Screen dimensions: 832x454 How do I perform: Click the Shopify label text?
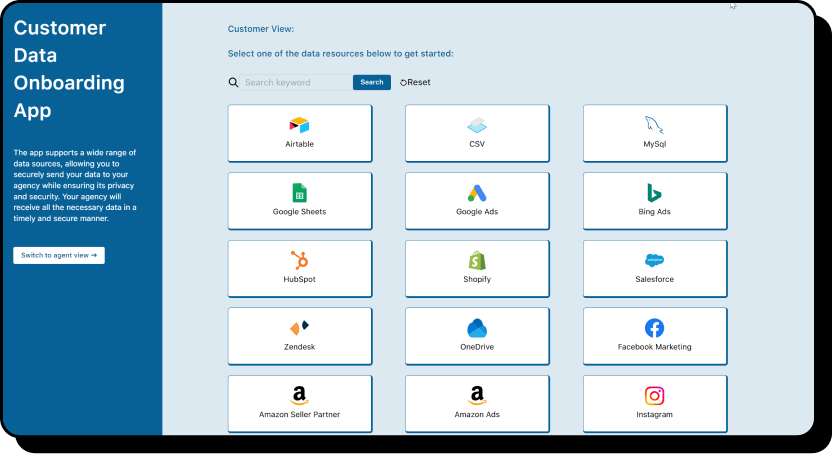[x=477, y=280]
